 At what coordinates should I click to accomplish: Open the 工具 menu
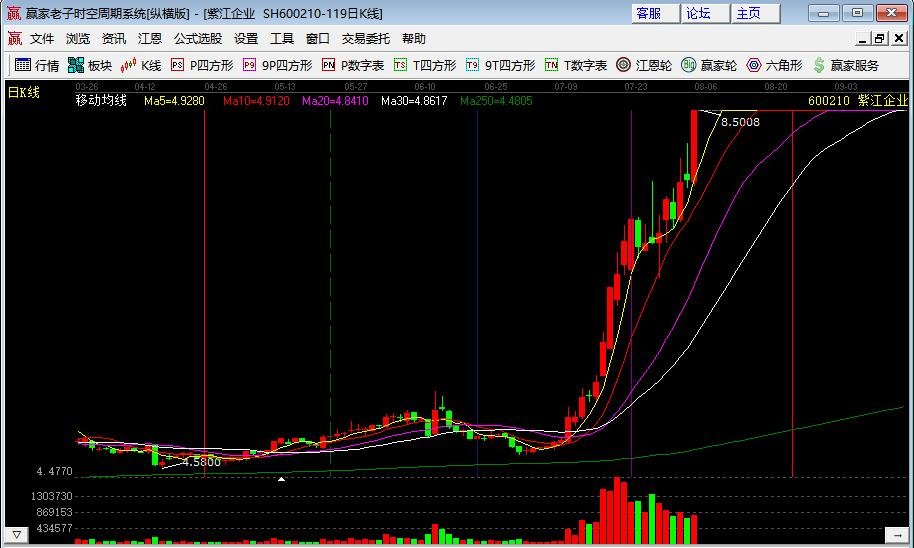tap(282, 38)
